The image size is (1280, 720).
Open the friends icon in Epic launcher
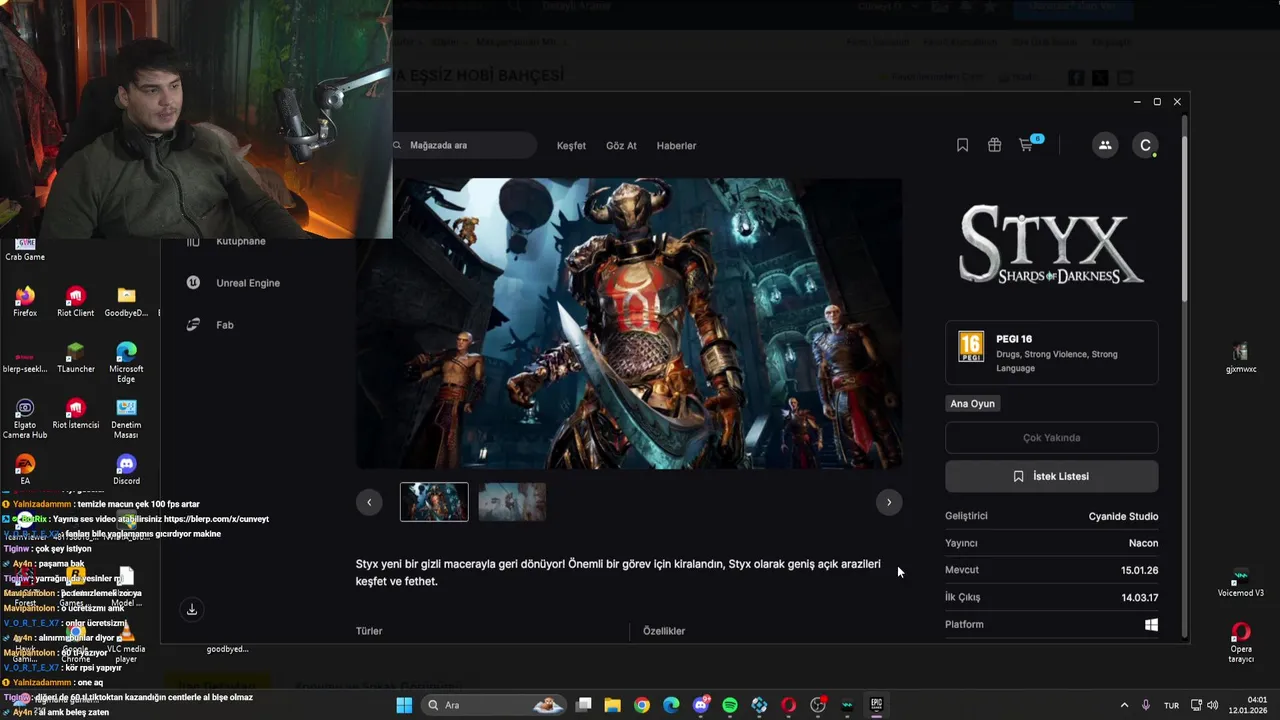click(1105, 145)
